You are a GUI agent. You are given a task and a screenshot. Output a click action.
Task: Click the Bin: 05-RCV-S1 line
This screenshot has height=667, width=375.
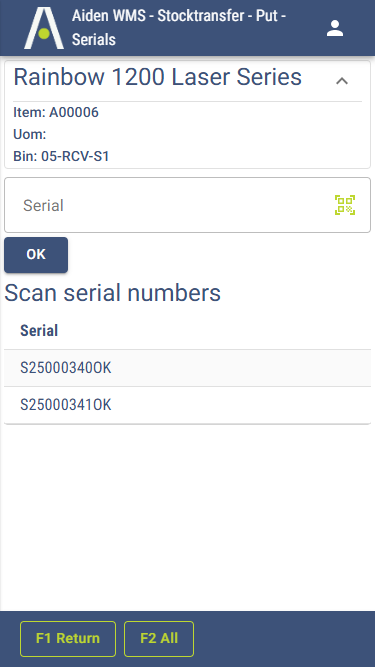(x=61, y=156)
